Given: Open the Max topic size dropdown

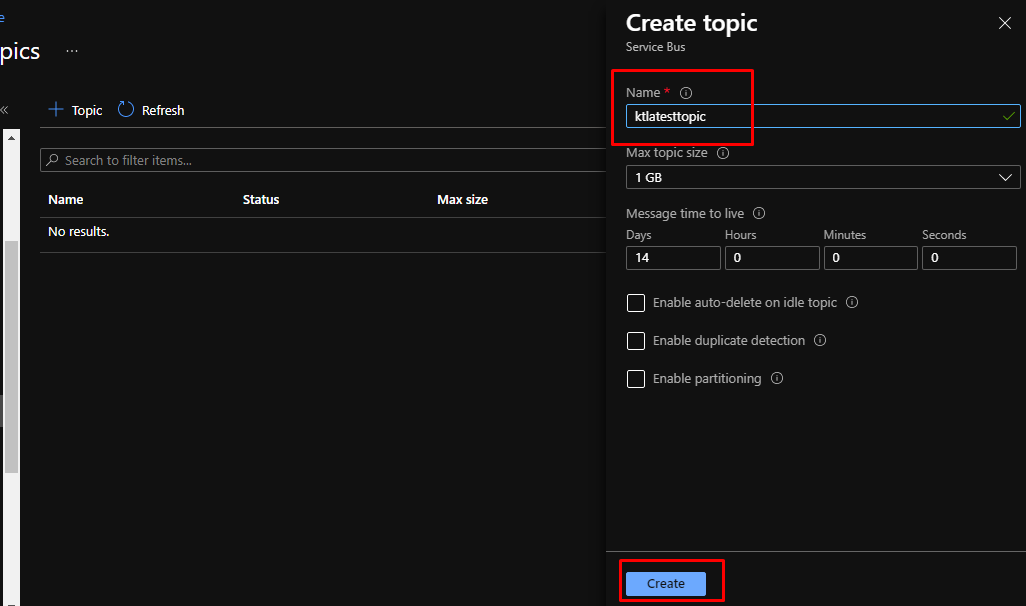Looking at the screenshot, I should (822, 177).
